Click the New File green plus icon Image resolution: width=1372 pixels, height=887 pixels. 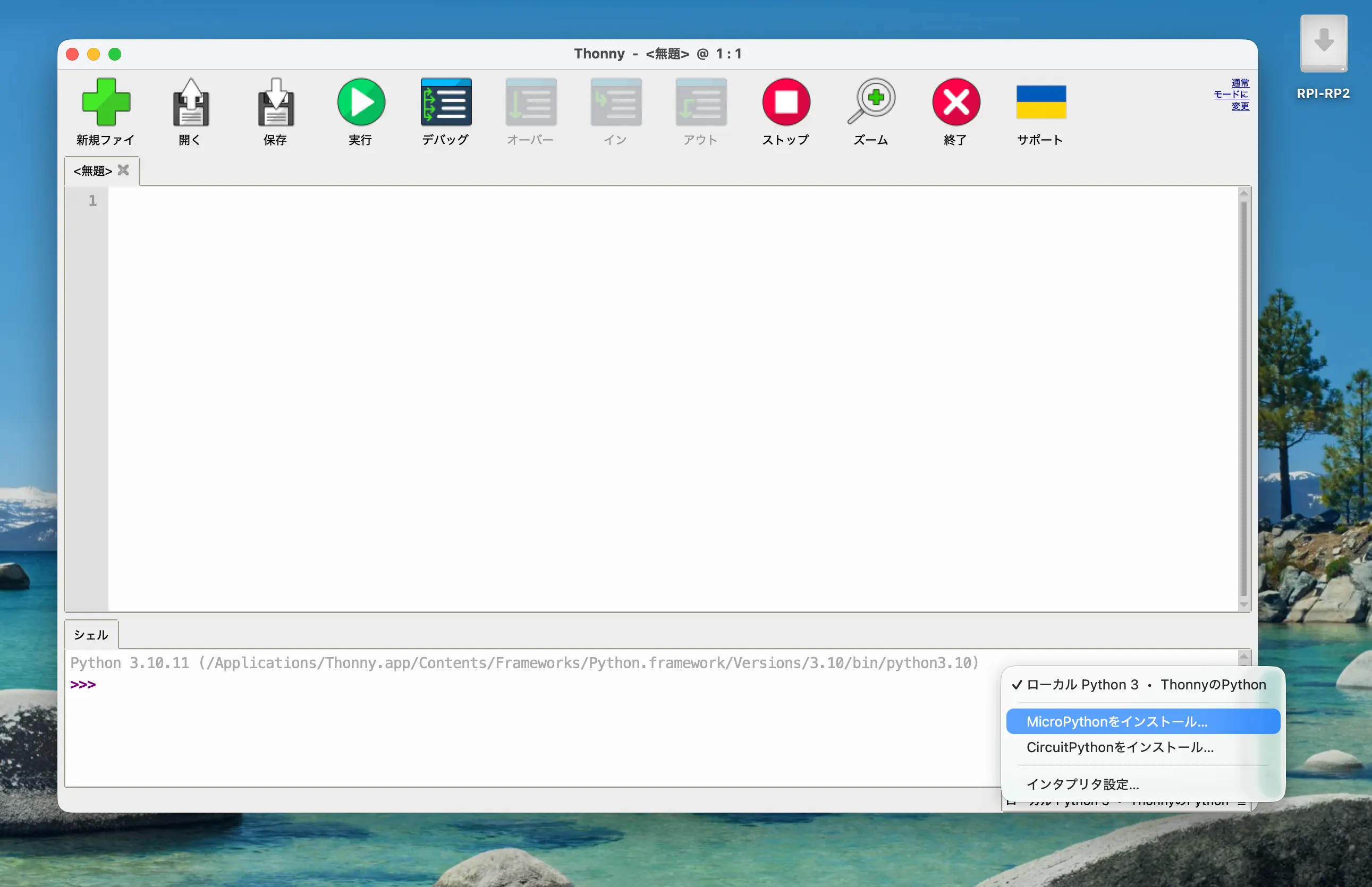pyautogui.click(x=105, y=103)
